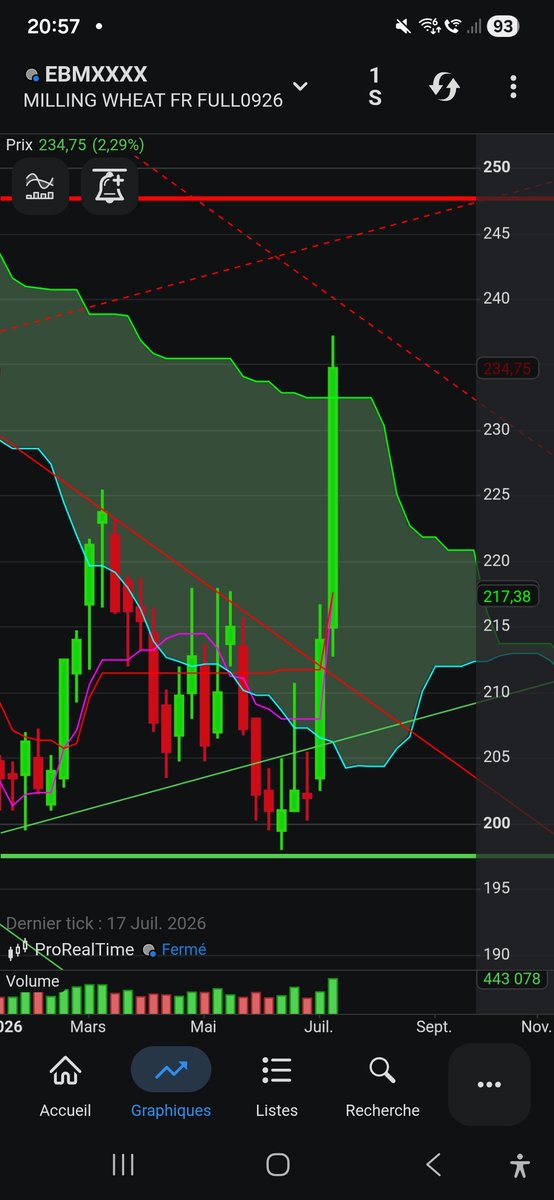Tap Android back button
The width and height of the screenshot is (554, 1200).
tap(433, 1164)
